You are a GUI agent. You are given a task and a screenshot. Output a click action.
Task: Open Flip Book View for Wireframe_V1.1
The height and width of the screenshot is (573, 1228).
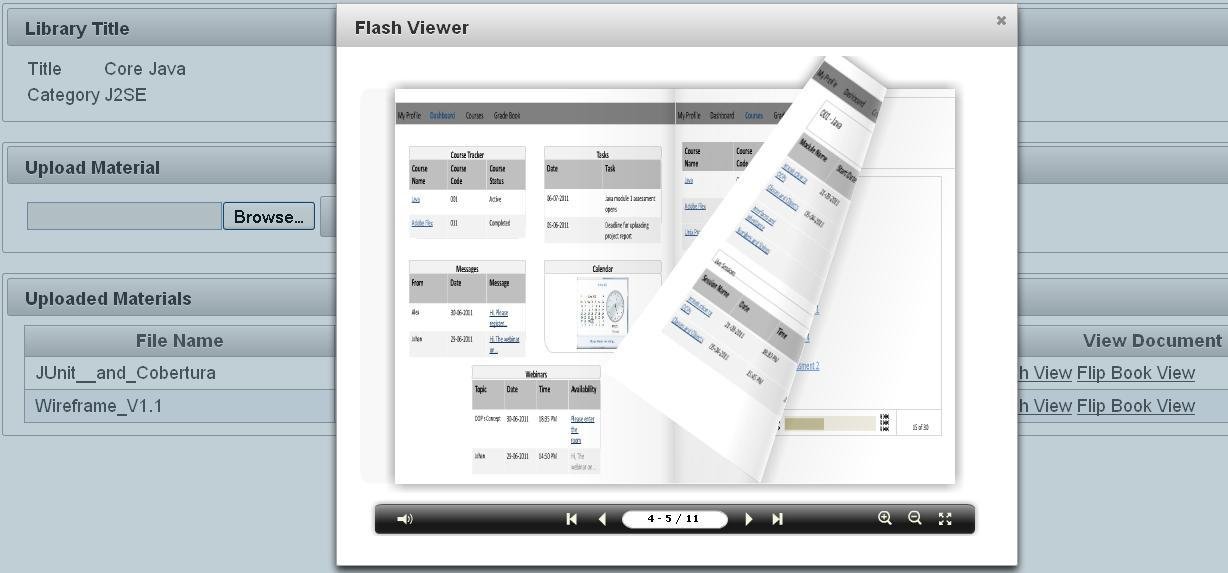[1136, 406]
